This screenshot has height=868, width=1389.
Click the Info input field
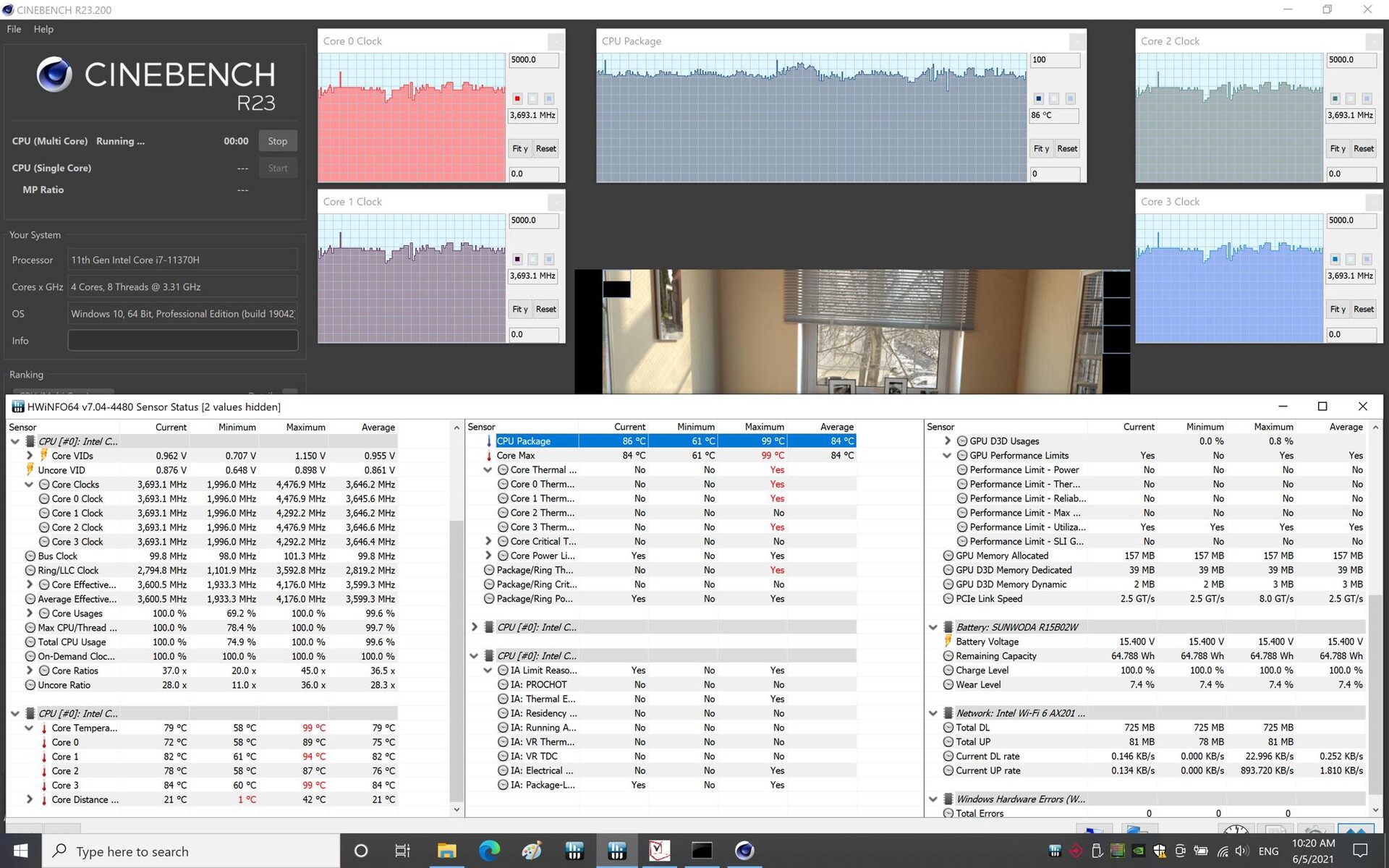click(x=182, y=340)
